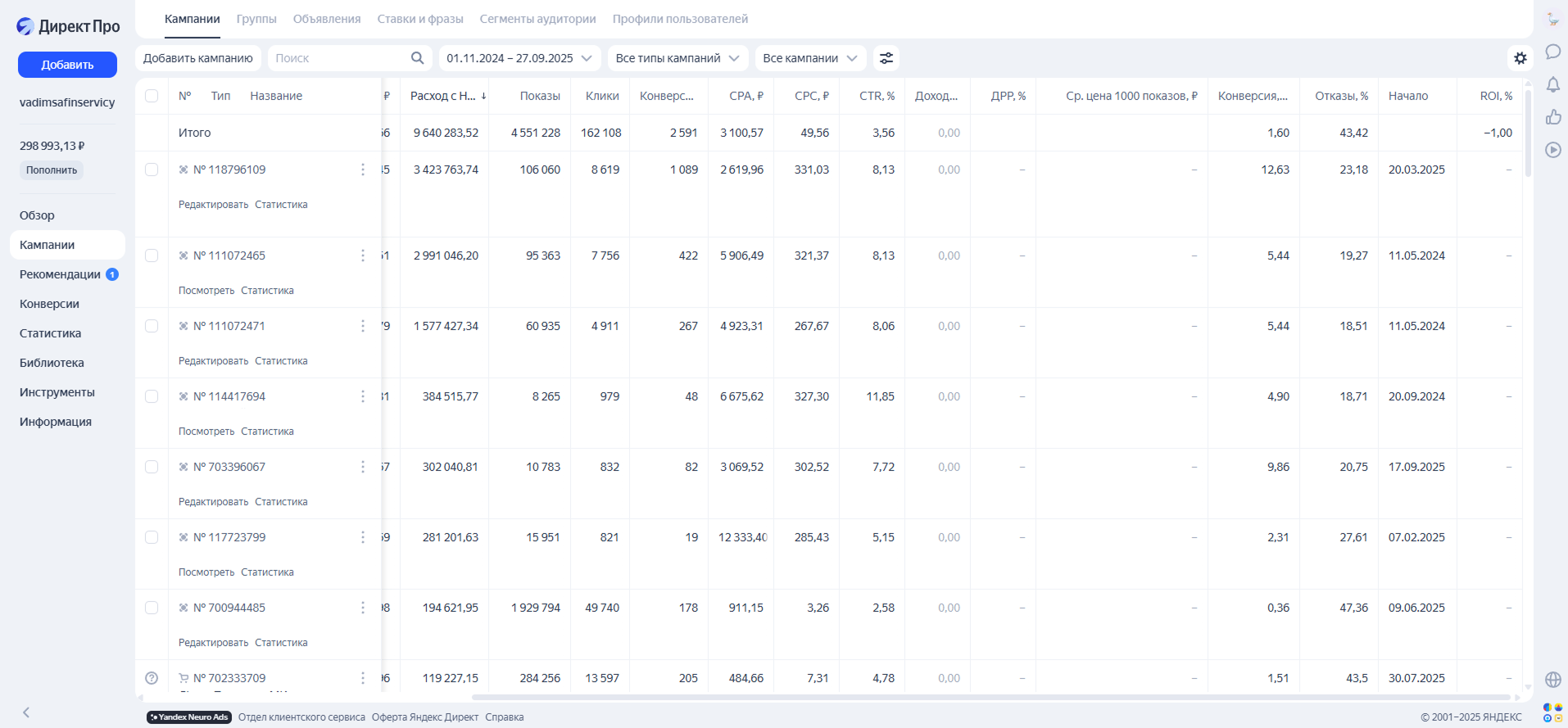Click the play video icon in right sidebar
1568x728 pixels.
[1552, 150]
